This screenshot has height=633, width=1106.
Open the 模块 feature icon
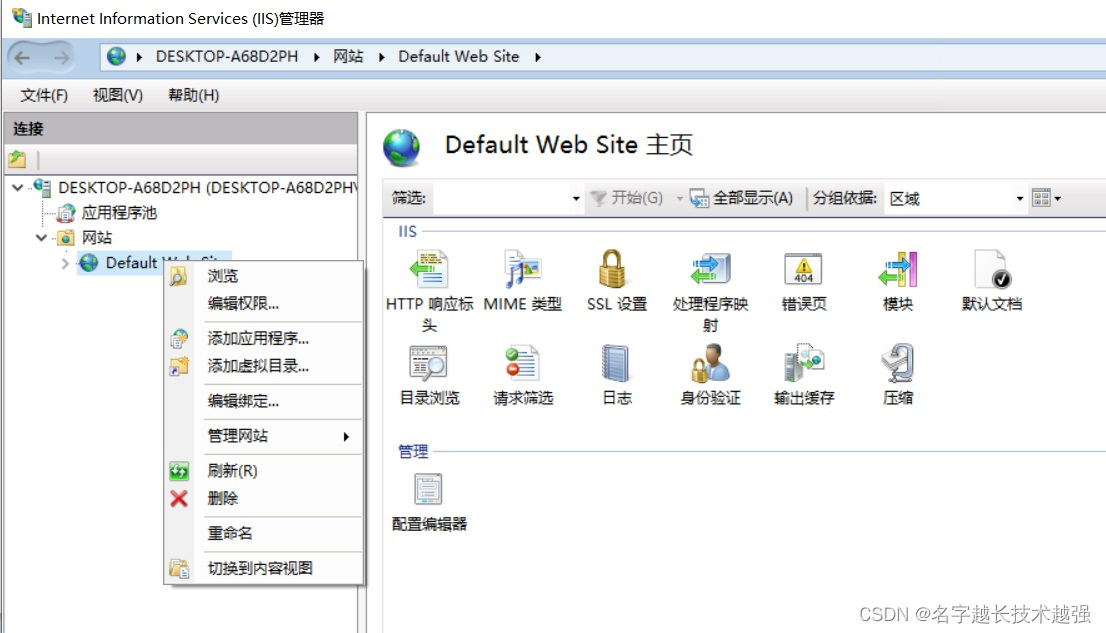(897, 269)
